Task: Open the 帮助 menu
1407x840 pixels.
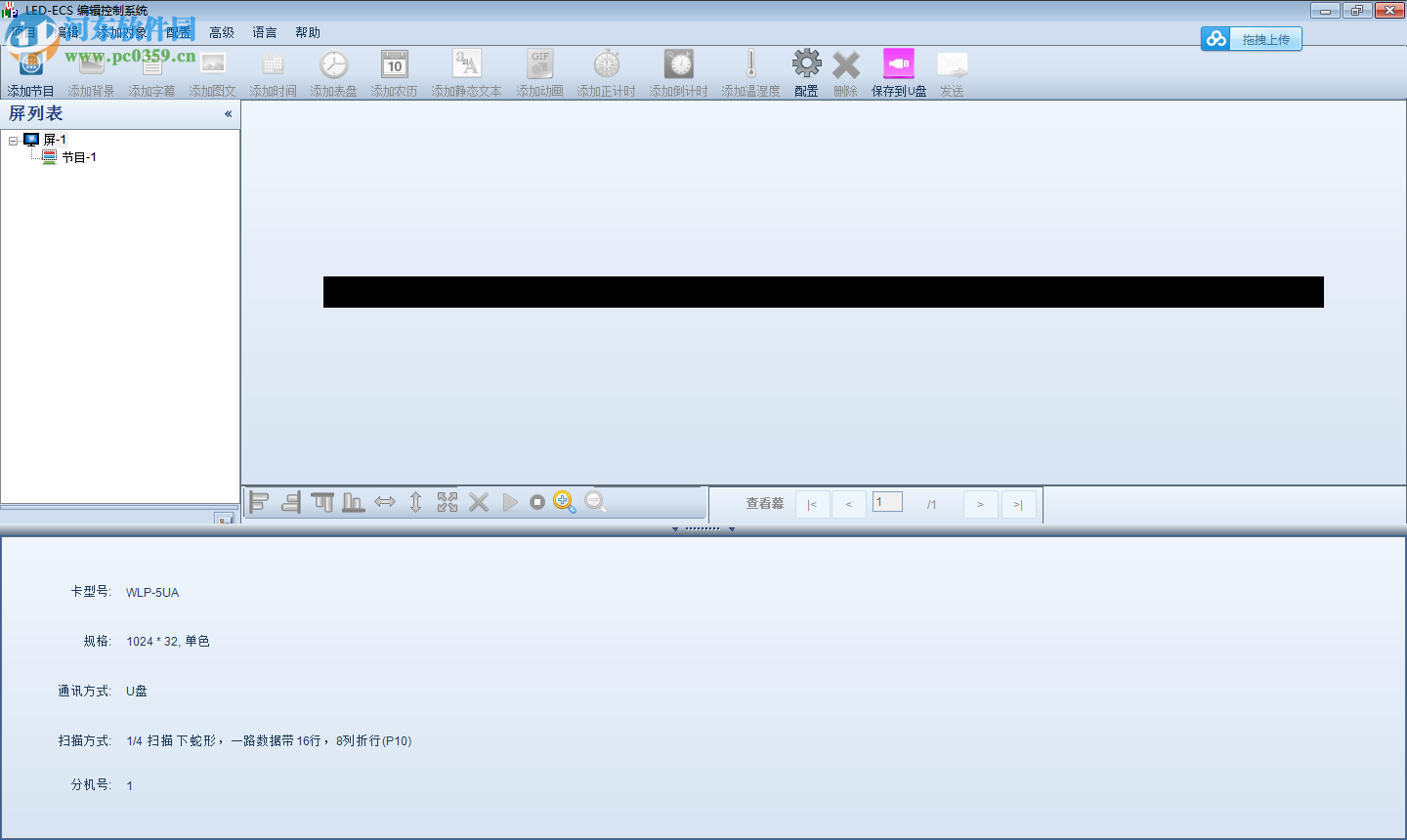Action: tap(308, 32)
